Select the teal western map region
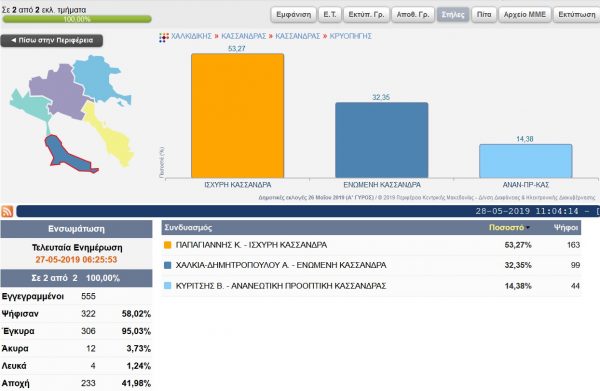 coord(31,106)
